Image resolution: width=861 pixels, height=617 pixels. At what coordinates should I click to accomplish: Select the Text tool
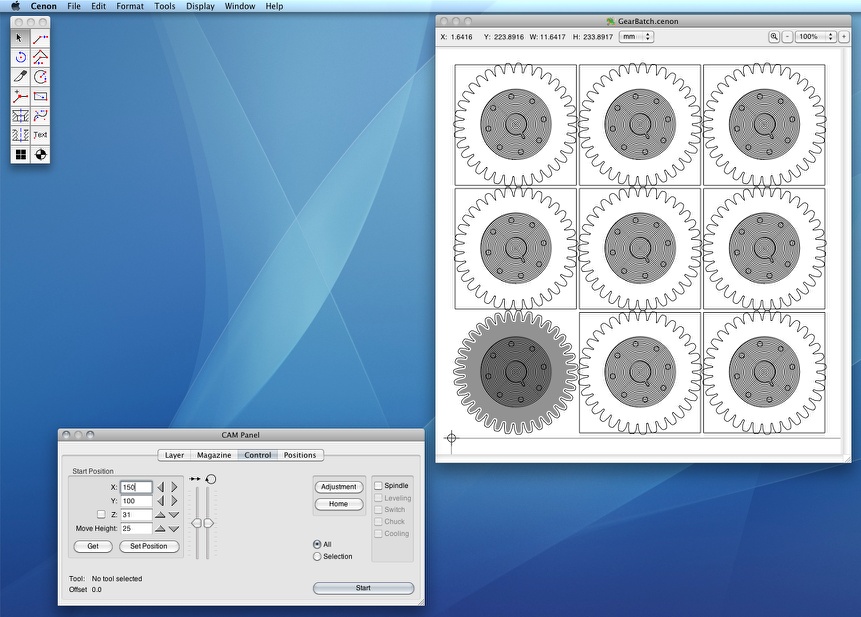40,135
